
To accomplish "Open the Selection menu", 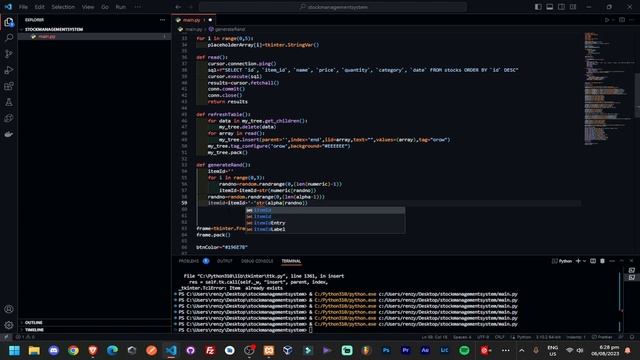I will coord(63,7).
